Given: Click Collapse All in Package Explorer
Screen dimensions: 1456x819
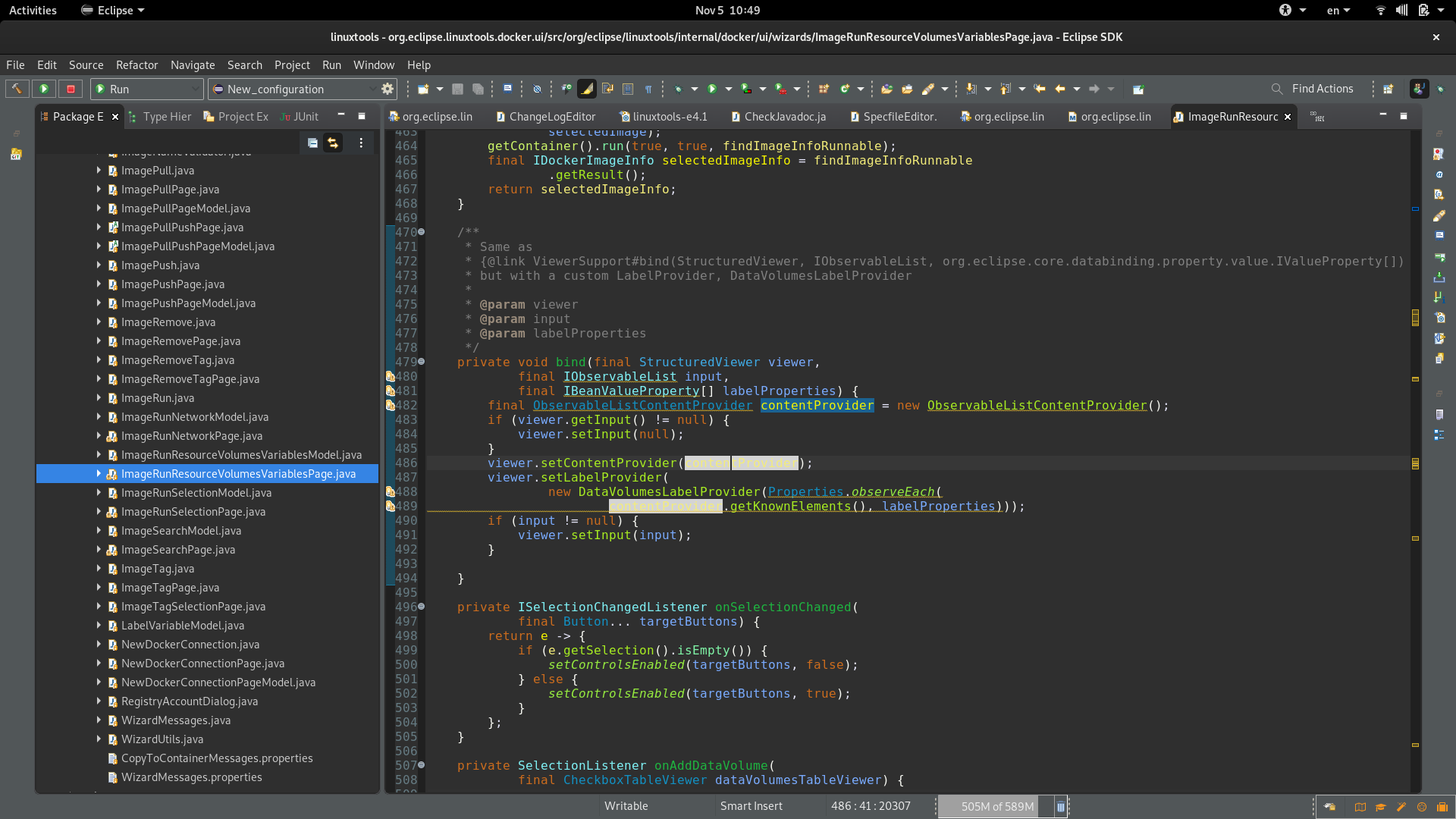Looking at the screenshot, I should coord(312,143).
